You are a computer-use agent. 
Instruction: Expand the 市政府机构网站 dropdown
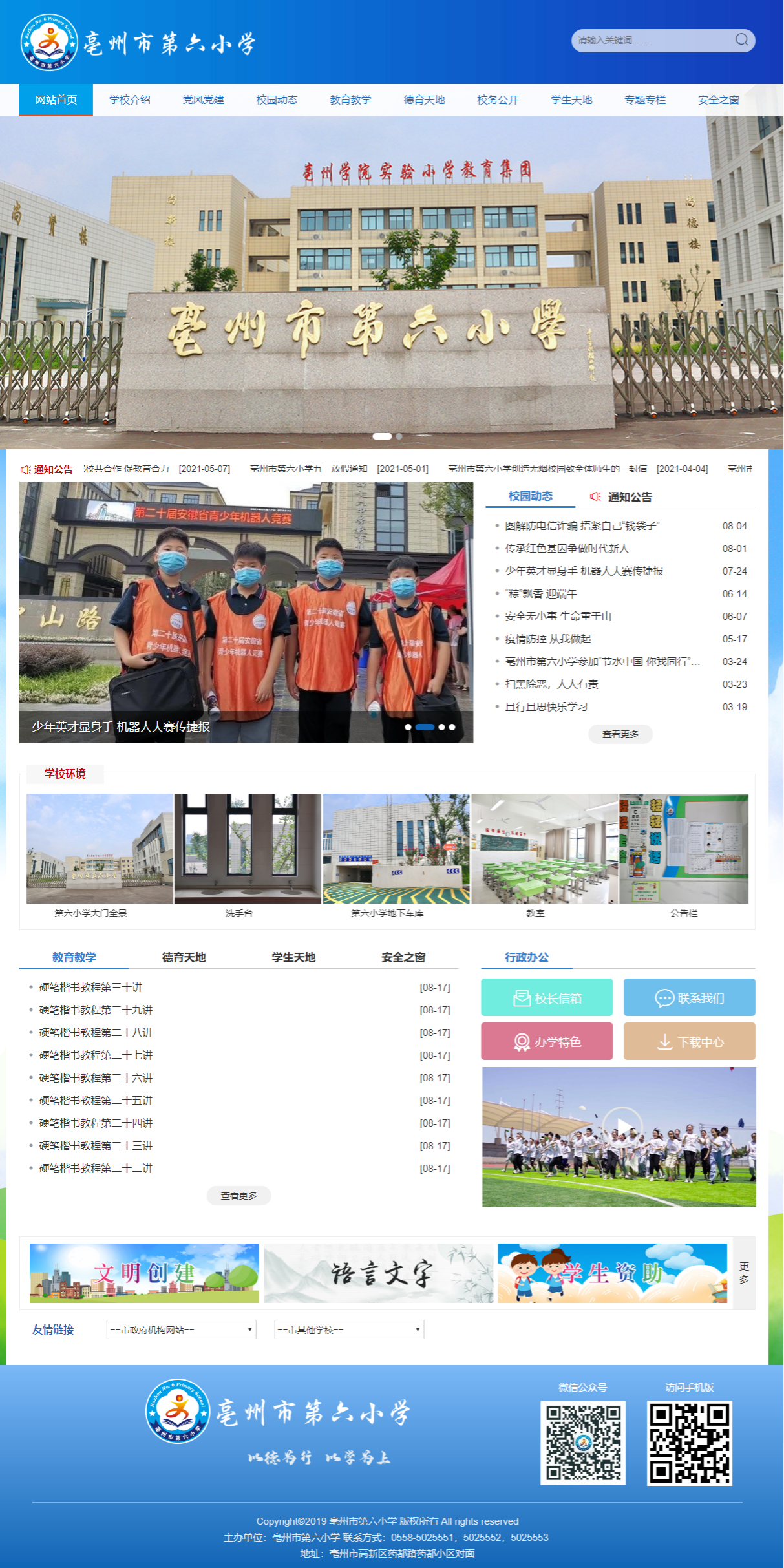click(x=181, y=1330)
